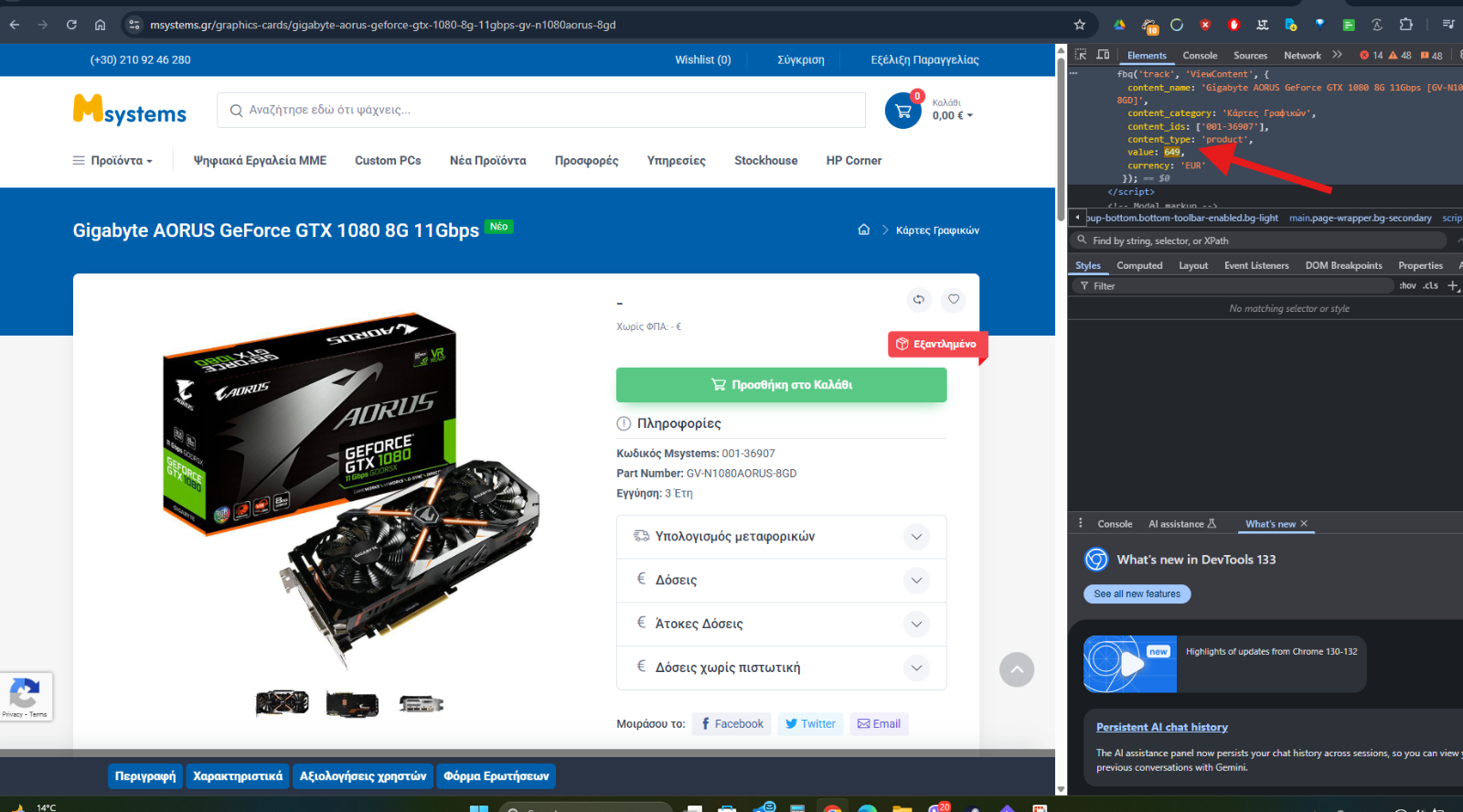Click the DevTools Find by string field
Screen dimensions: 1463x812
coord(1258,240)
